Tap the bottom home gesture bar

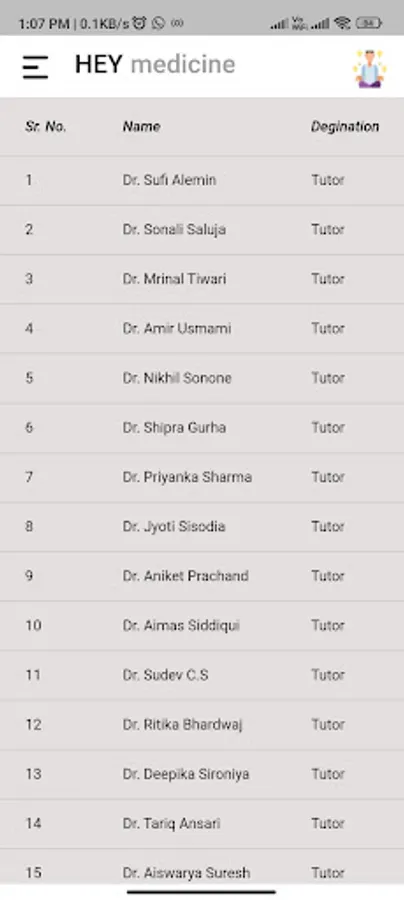coord(202,892)
